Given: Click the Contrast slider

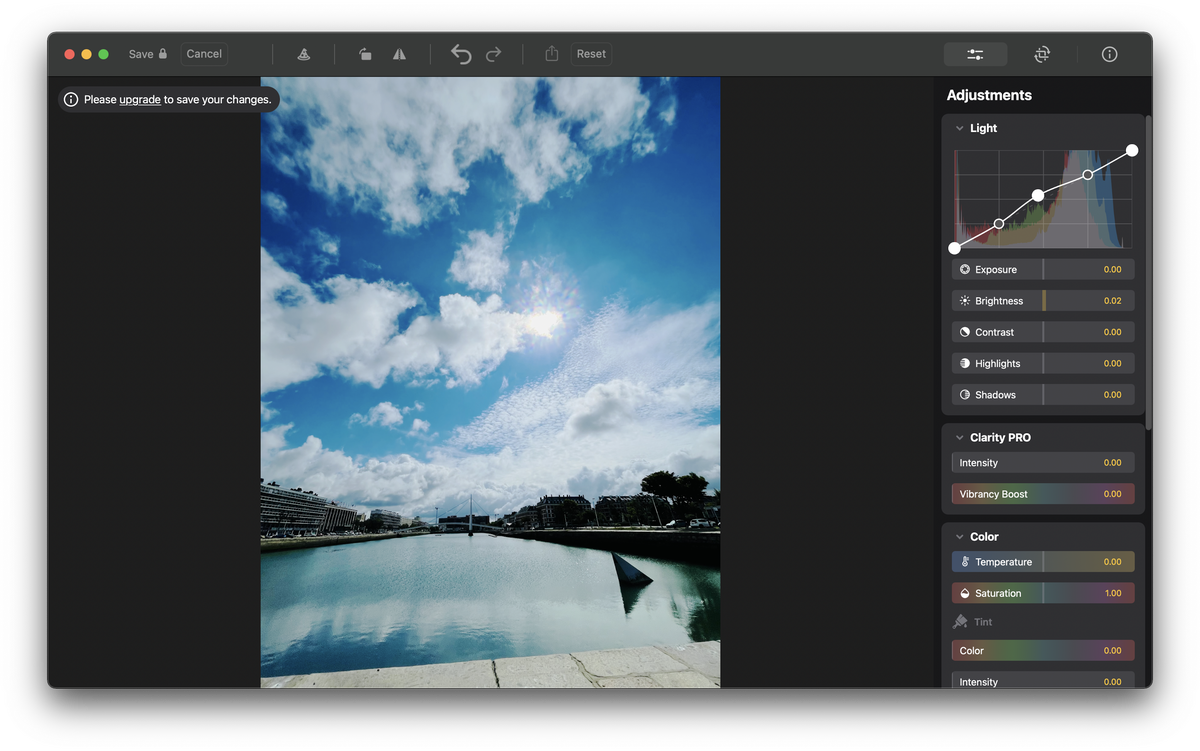Looking at the screenshot, I should coord(1043,332).
